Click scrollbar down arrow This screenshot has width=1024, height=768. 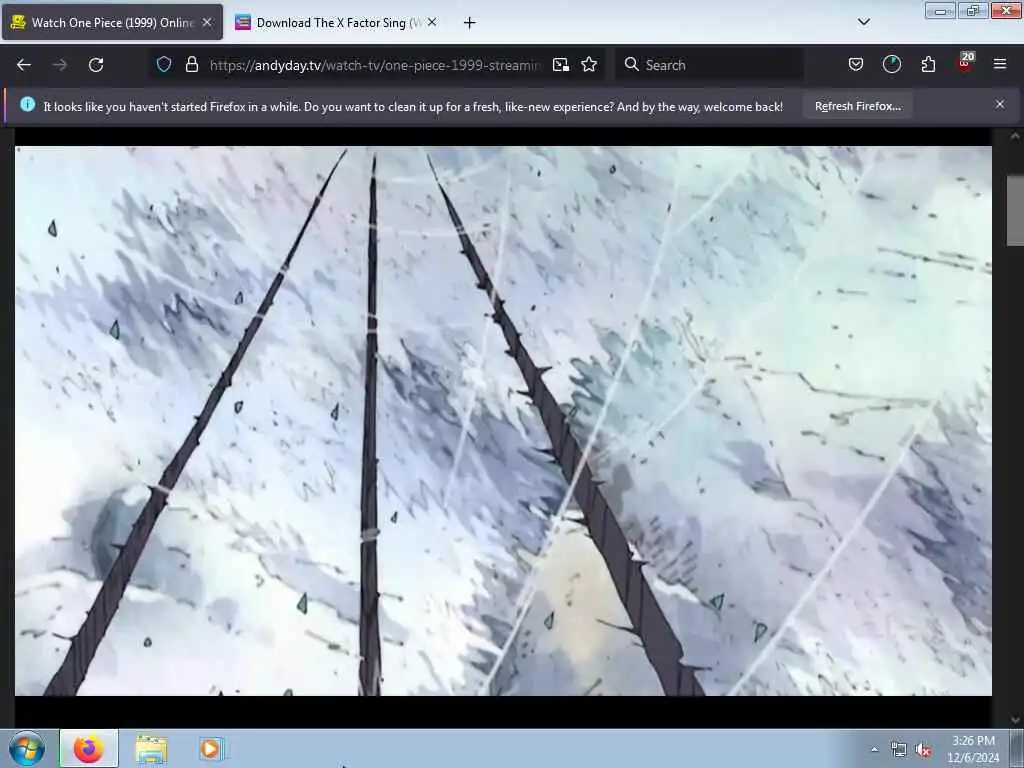click(x=1015, y=719)
